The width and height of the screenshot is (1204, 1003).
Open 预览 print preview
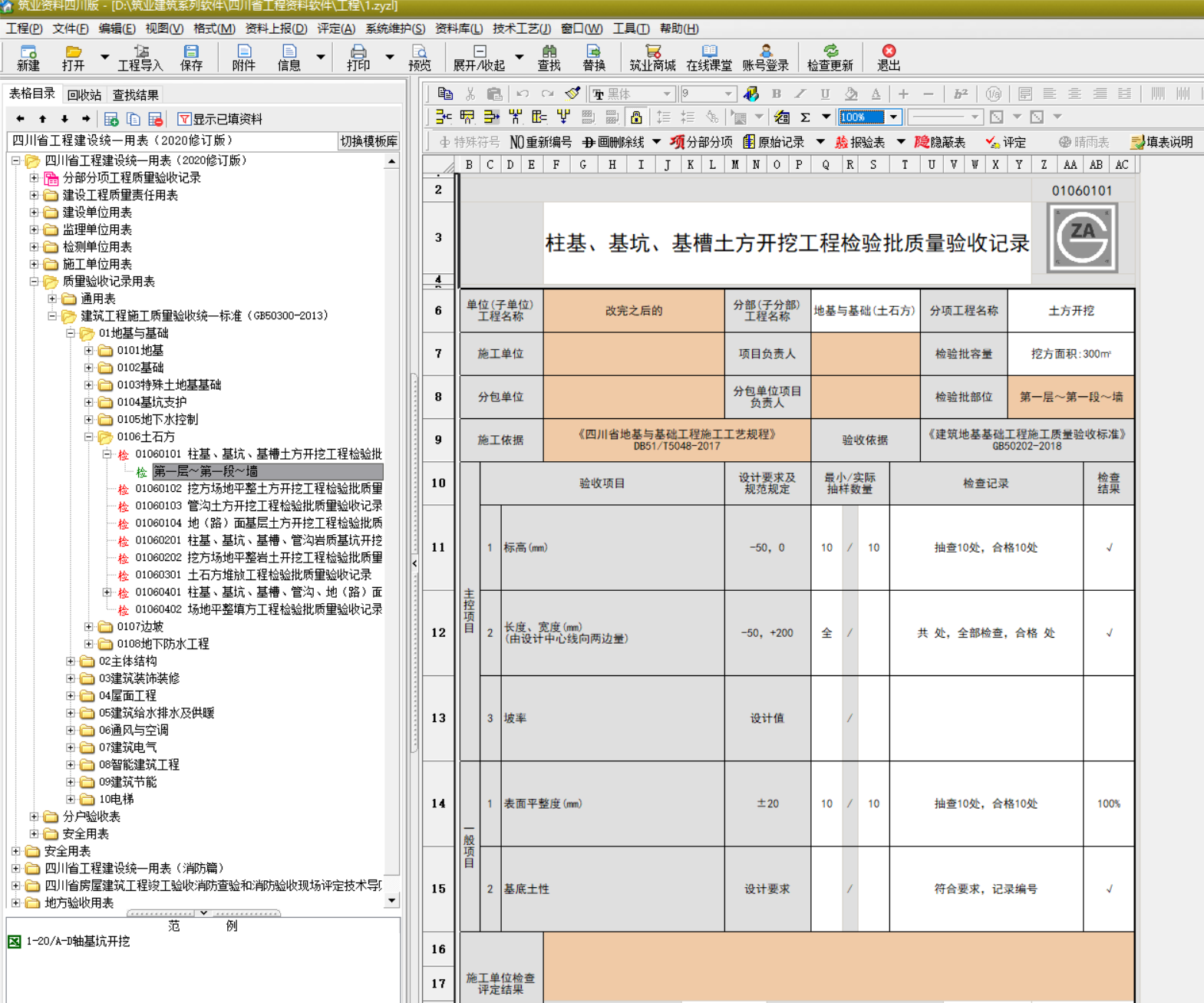[420, 58]
